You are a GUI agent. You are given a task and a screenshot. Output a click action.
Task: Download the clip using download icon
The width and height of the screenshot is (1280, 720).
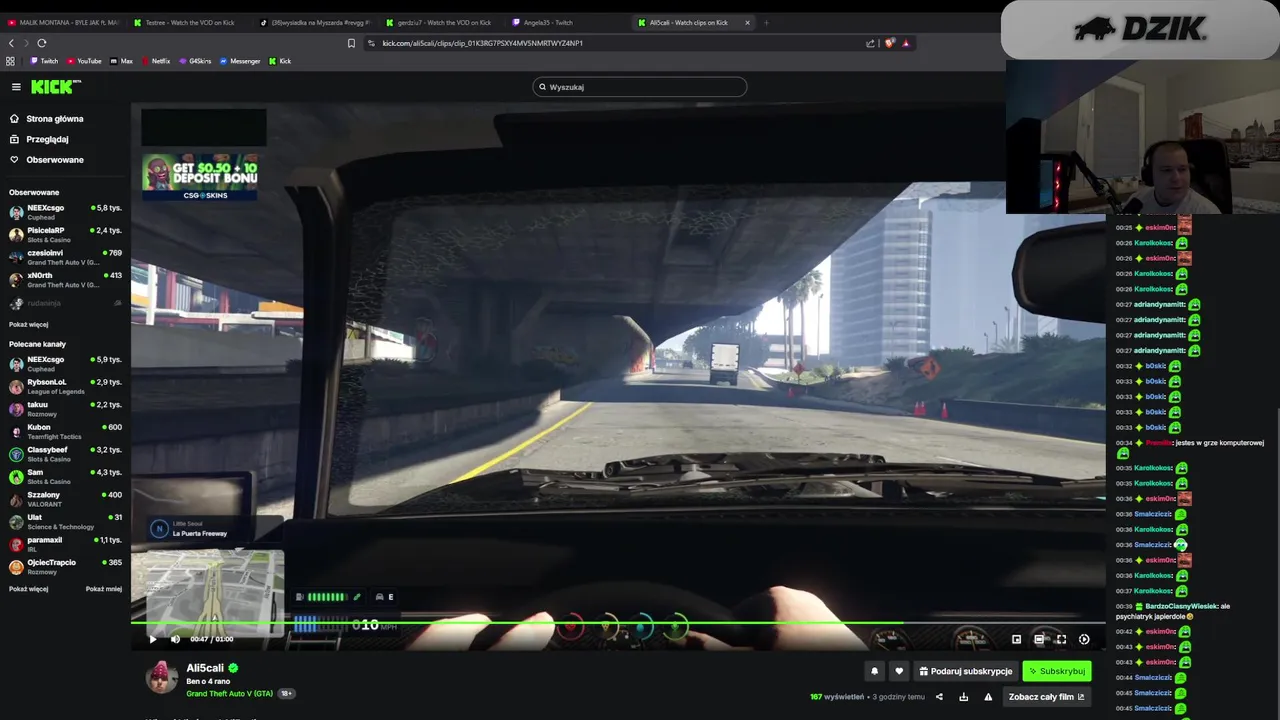coord(964,697)
